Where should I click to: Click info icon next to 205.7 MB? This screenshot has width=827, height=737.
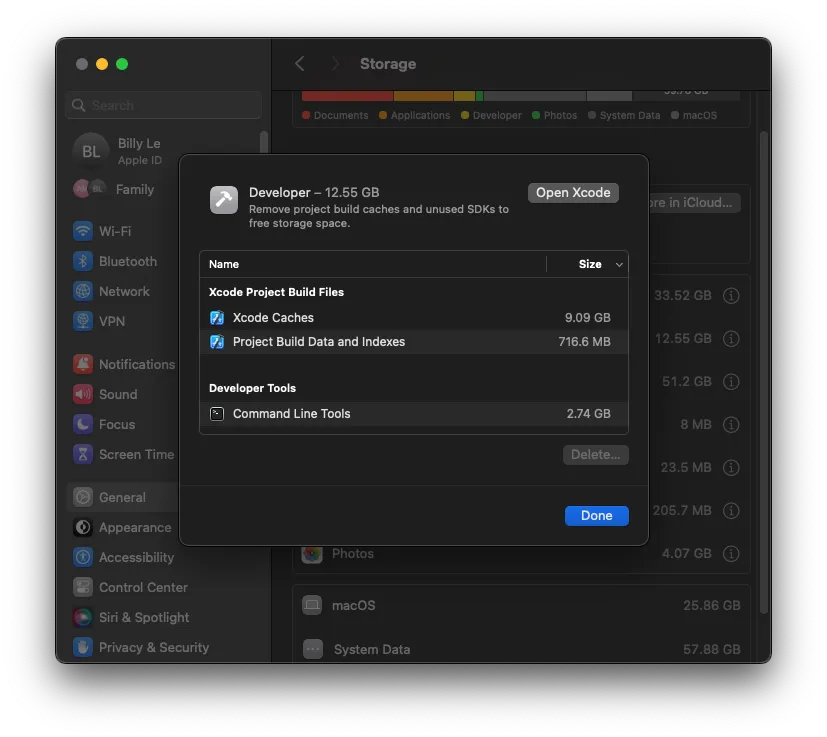pos(731,510)
